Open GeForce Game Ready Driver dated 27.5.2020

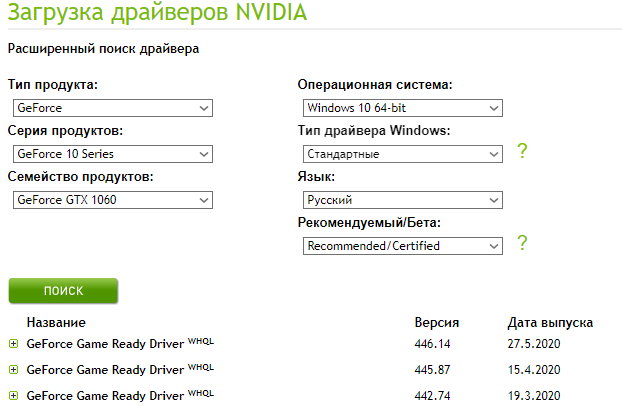click(120, 343)
